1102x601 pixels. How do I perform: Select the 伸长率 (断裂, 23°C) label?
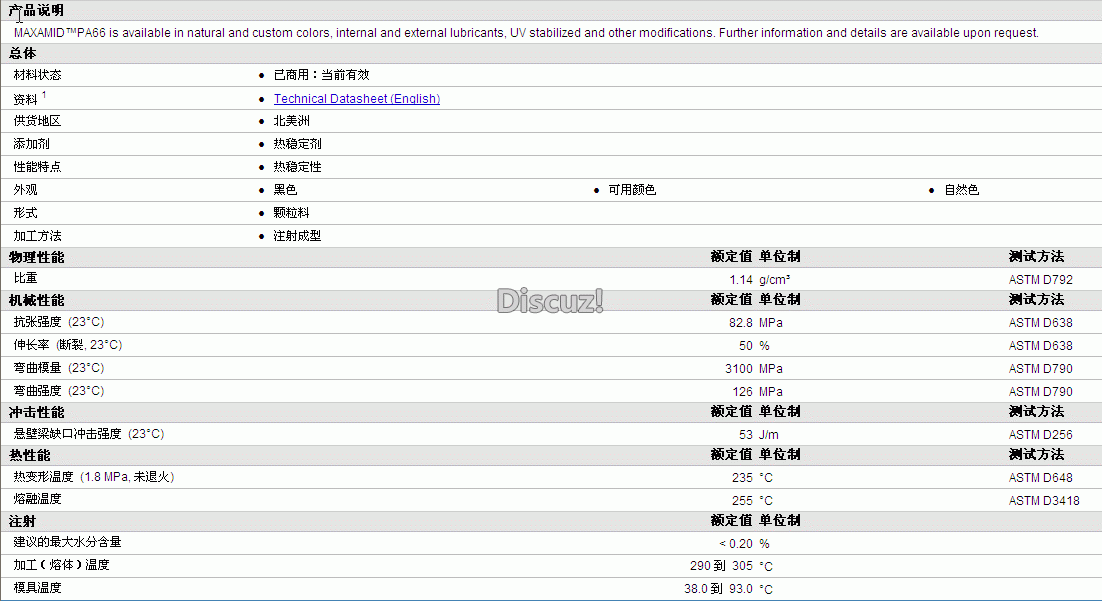(67, 345)
